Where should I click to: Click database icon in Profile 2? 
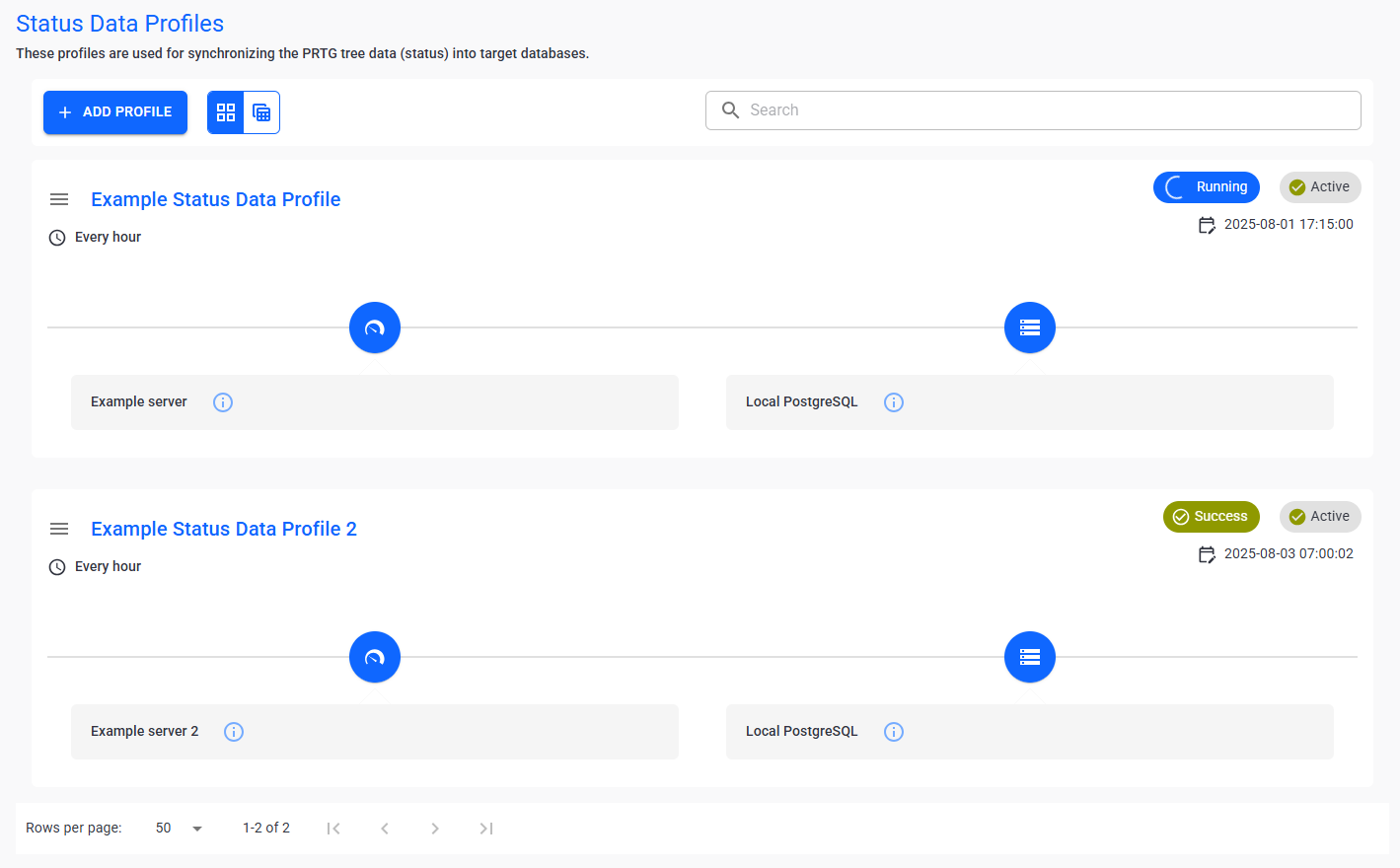[1030, 657]
